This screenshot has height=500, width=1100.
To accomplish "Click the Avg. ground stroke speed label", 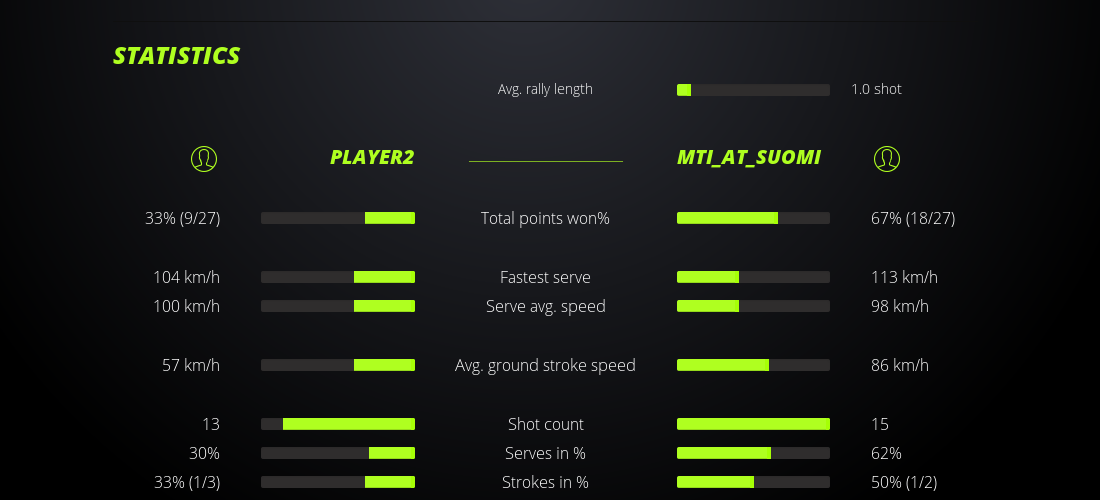I will [x=545, y=365].
